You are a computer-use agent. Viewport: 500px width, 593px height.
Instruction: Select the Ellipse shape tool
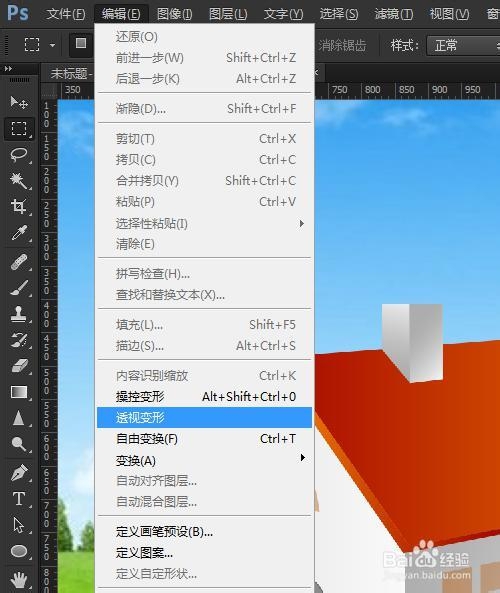19,551
